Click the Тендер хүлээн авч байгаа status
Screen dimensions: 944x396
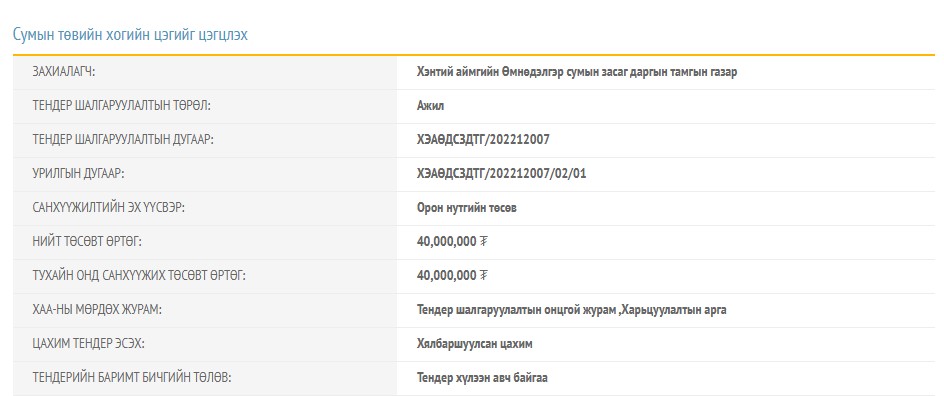[482, 378]
